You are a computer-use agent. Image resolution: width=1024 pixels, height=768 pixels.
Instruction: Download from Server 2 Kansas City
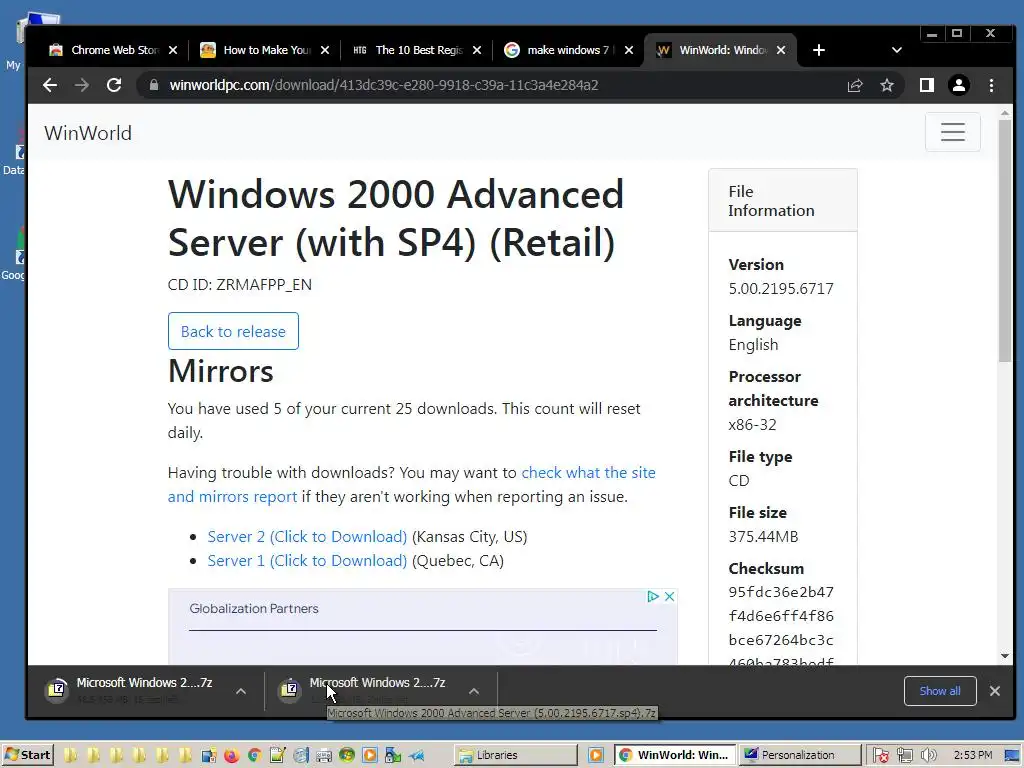(x=307, y=537)
